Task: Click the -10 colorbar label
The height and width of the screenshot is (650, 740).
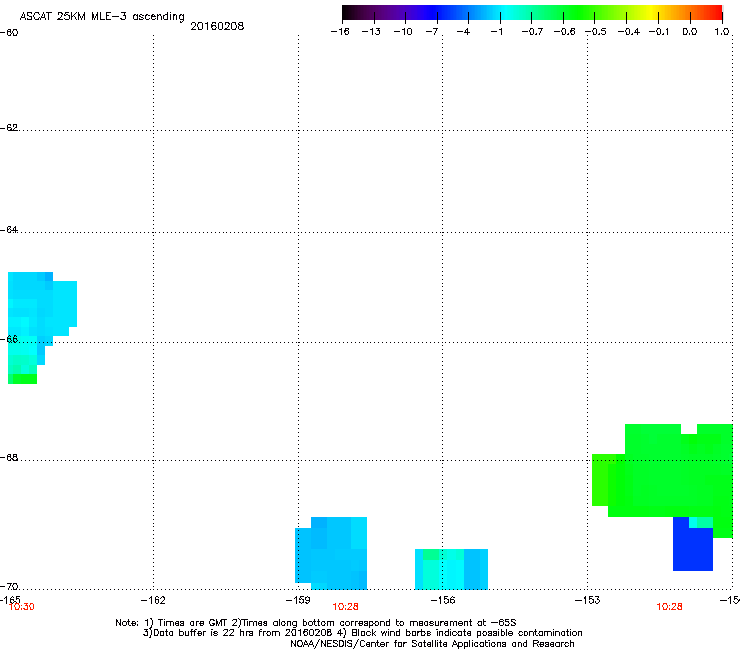Action: (x=403, y=32)
